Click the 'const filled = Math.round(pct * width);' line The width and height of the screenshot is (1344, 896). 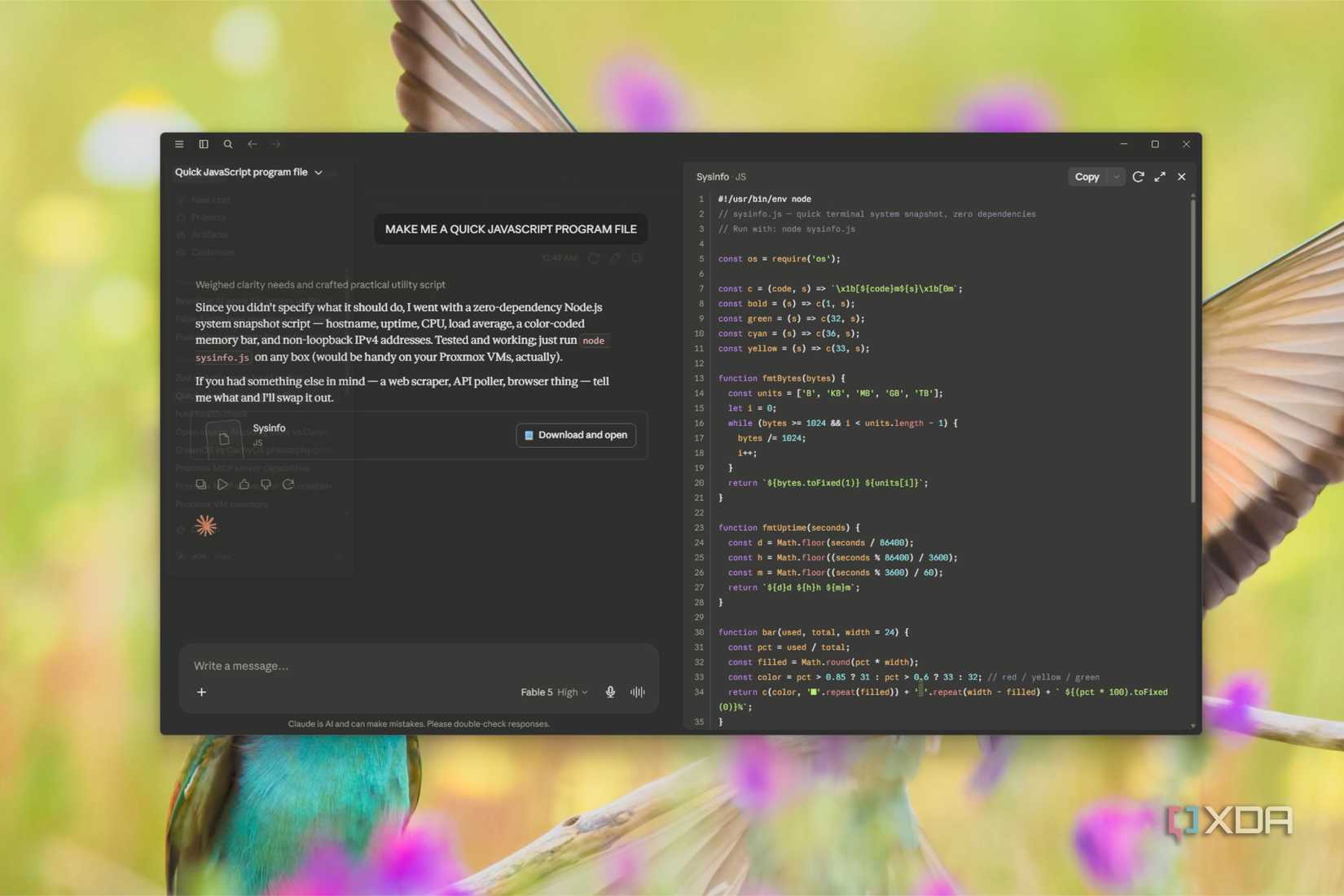pos(823,662)
